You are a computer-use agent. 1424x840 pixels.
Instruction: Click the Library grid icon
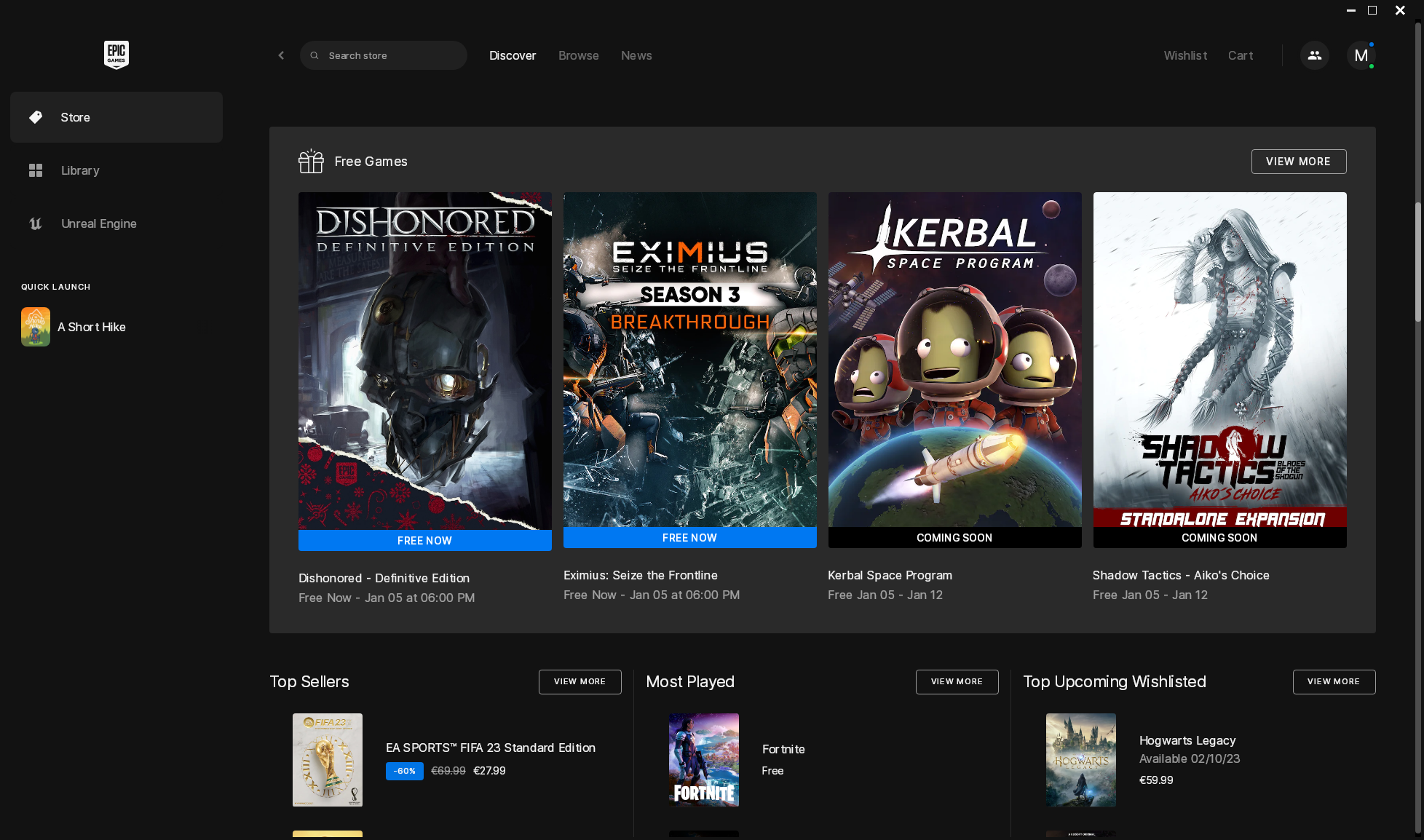(36, 170)
